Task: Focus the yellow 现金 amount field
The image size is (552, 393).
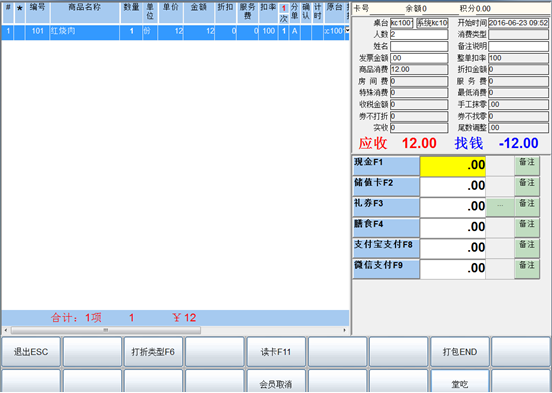Action: [x=453, y=166]
